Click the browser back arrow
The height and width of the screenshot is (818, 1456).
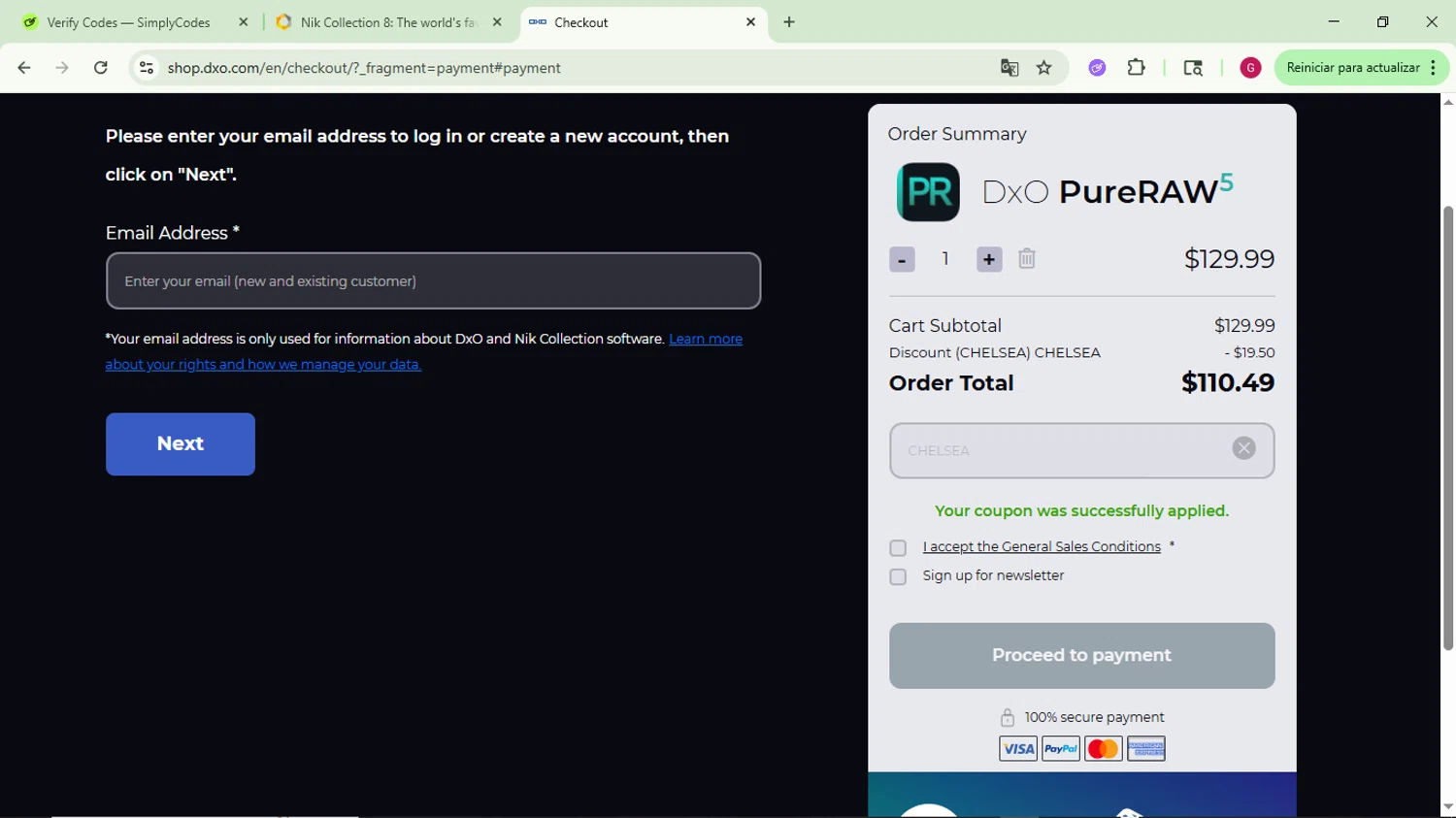pos(24,68)
